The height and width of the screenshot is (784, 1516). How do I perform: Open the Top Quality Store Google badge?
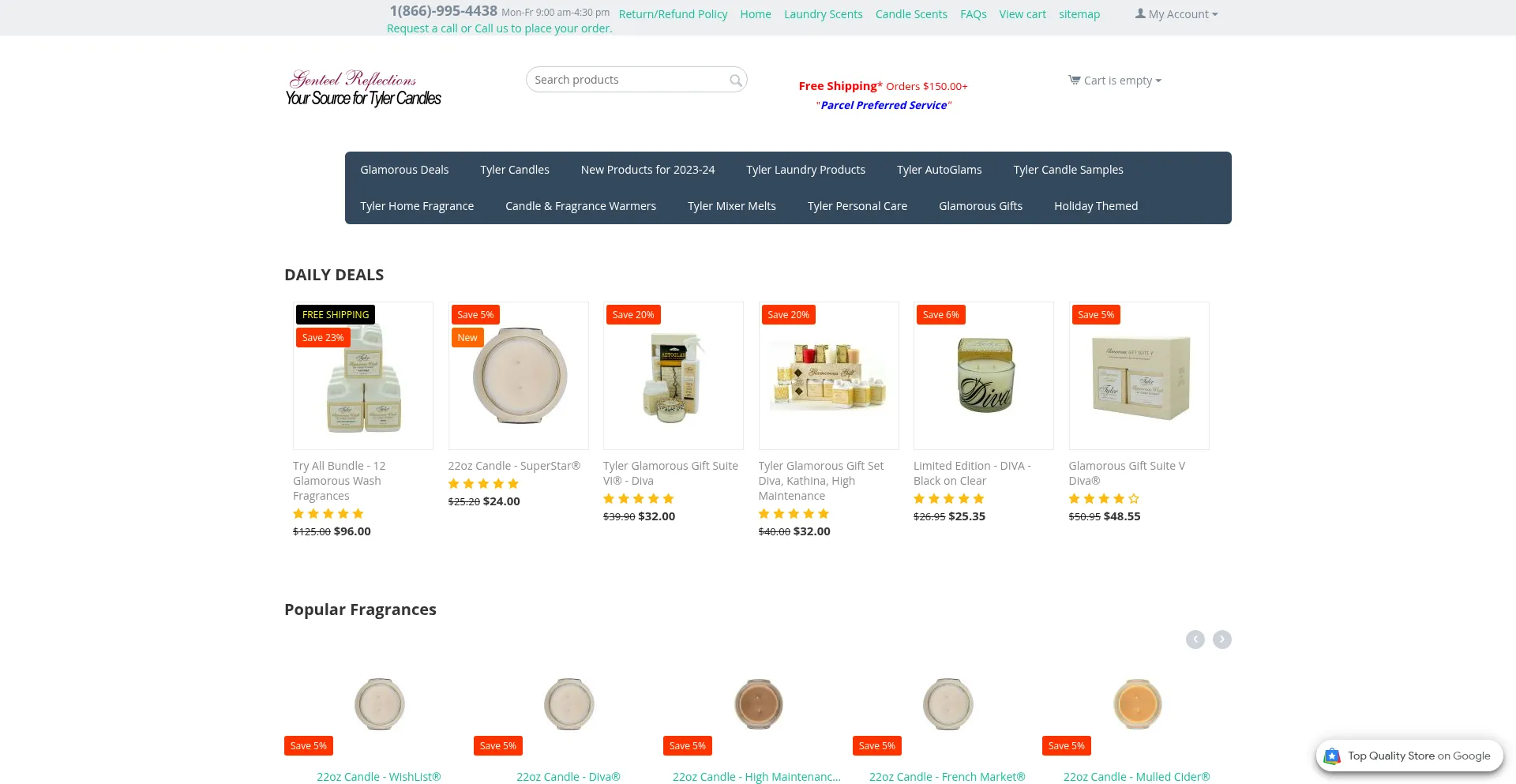(1409, 756)
